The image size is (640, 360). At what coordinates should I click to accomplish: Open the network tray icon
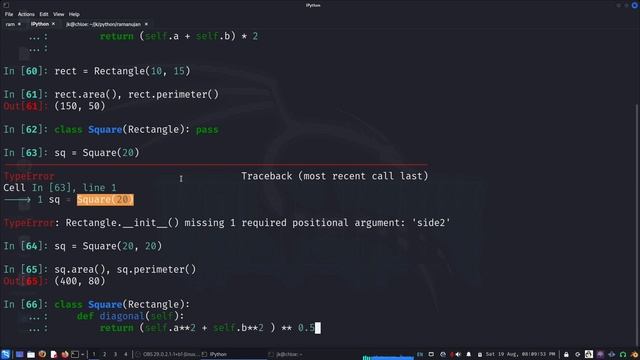(x=443, y=354)
